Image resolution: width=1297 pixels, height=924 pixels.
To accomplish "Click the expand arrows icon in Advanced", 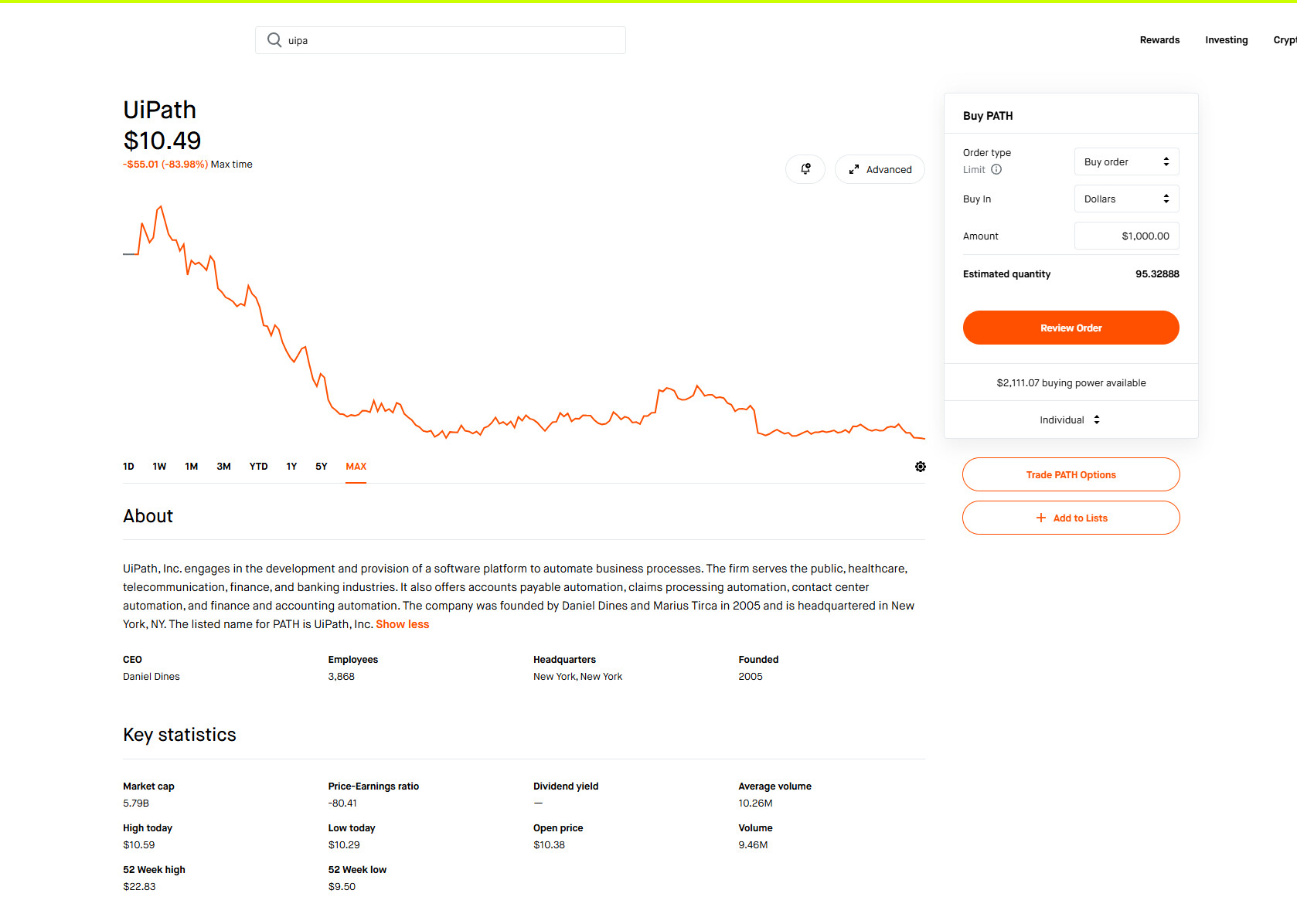I will (854, 170).
